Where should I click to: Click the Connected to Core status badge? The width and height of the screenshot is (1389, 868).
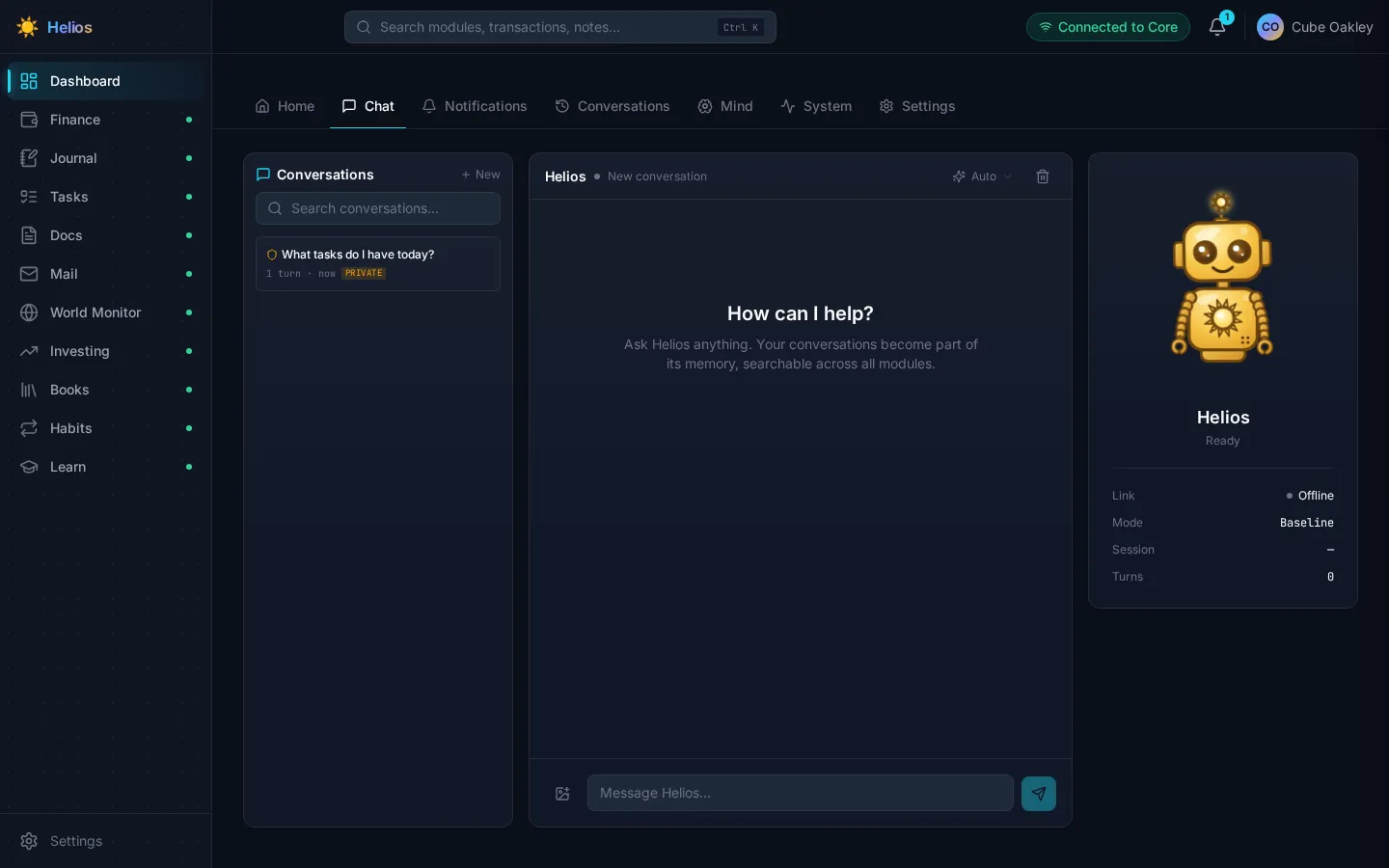point(1108,27)
